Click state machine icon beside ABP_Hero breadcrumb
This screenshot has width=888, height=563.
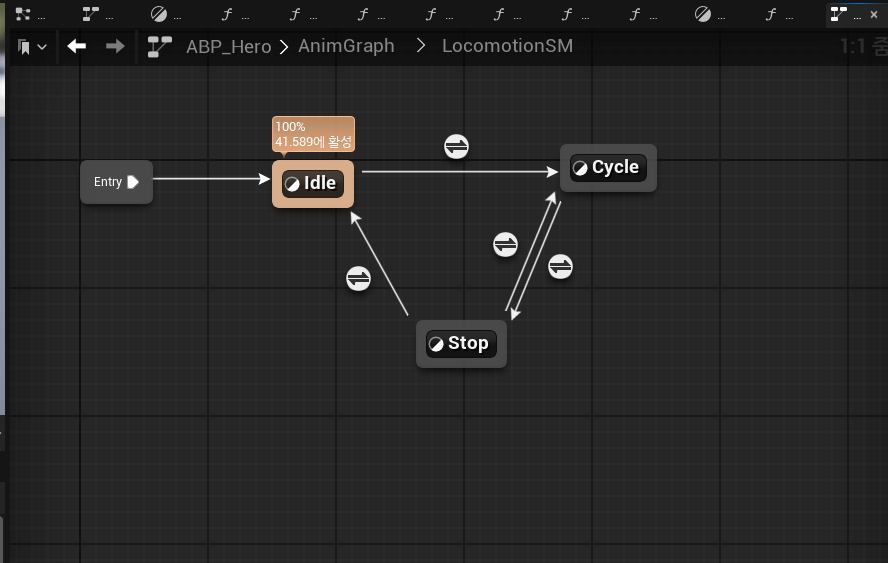click(x=160, y=46)
